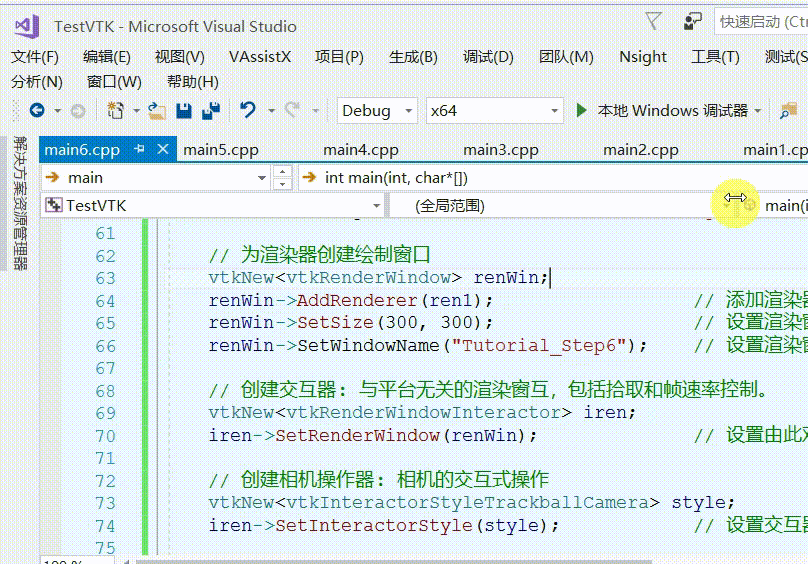Undo the last edit with the undo icon
This screenshot has width=808, height=564.
pos(248,110)
